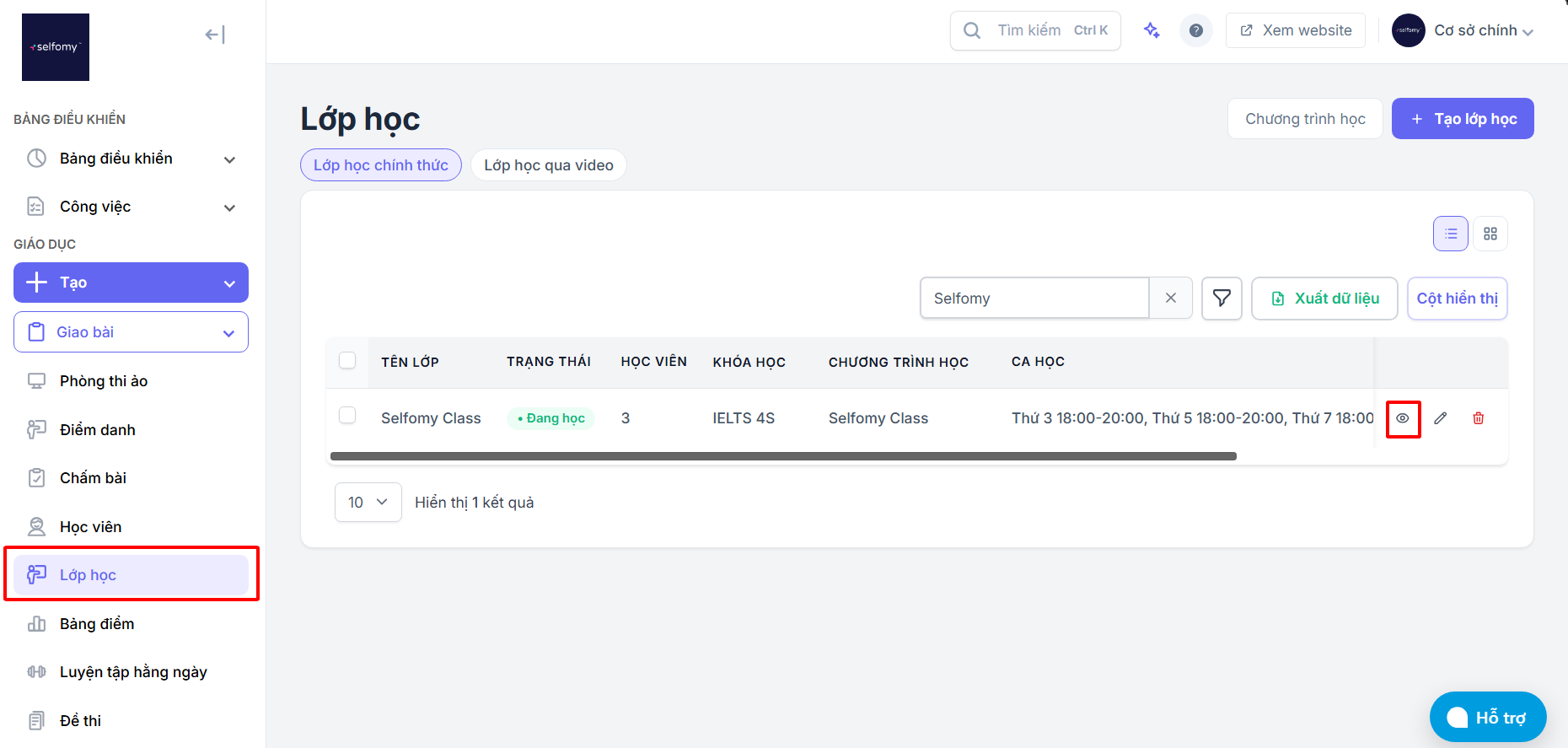Open the AI sparkle assistant icon
Screen dimensions: 1568x748
[x=1152, y=30]
